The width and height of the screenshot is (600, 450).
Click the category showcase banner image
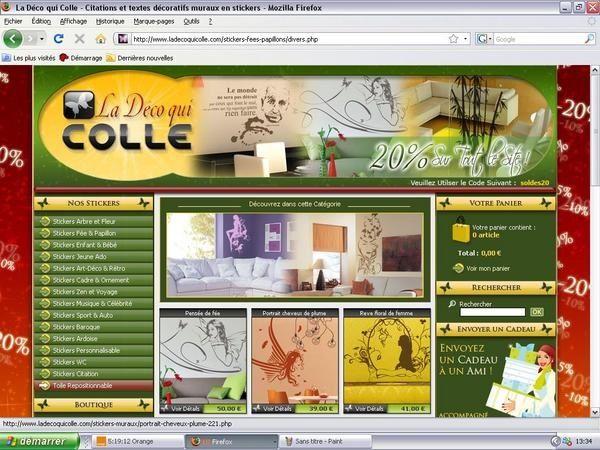295,255
